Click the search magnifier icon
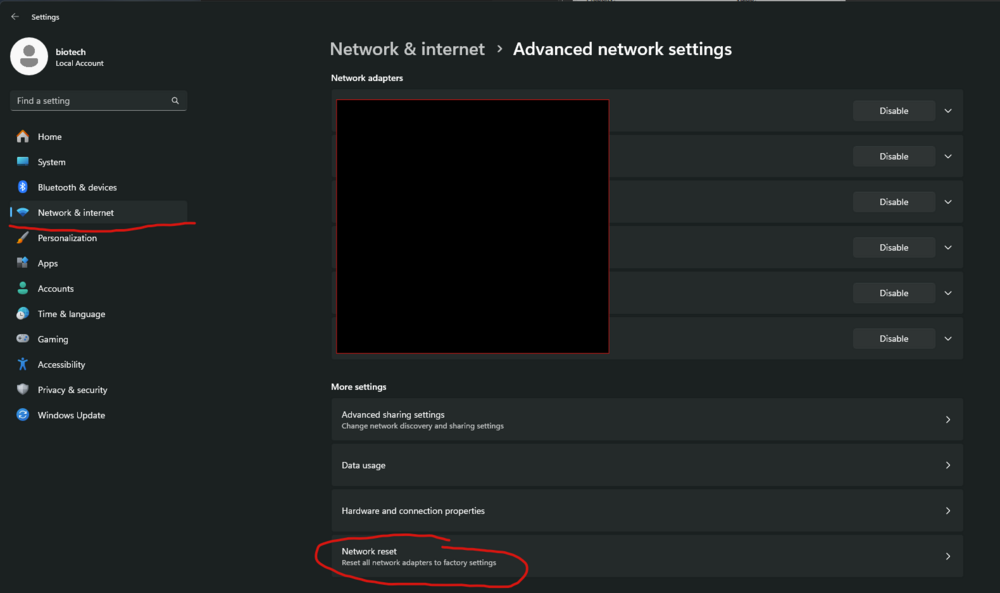 pyautogui.click(x=175, y=101)
